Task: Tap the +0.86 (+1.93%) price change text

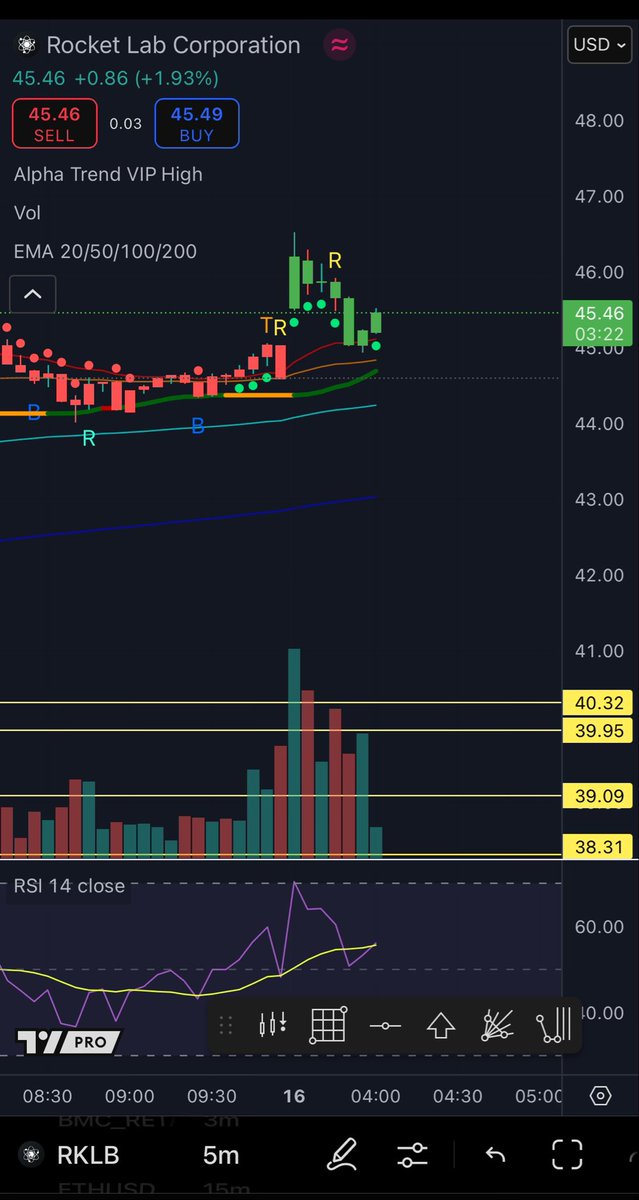Action: [148, 77]
